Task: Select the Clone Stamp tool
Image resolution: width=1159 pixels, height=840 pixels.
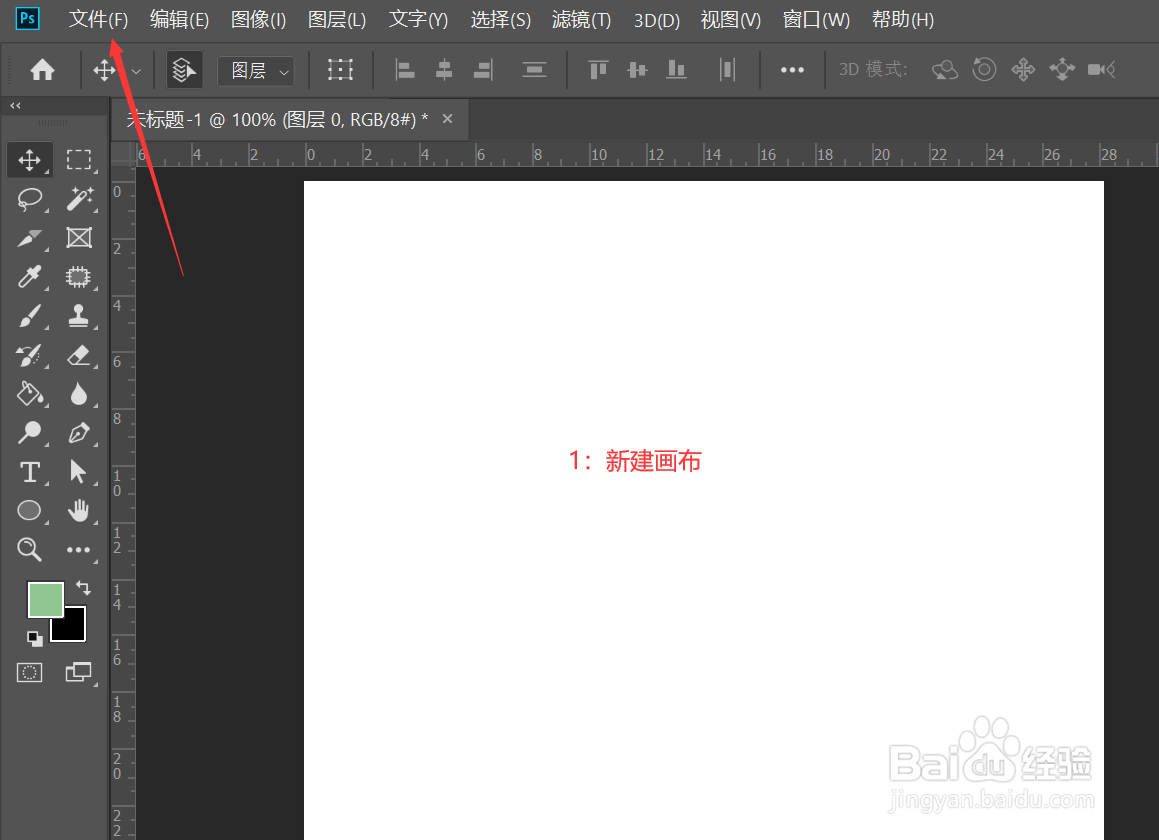Action: [x=78, y=316]
